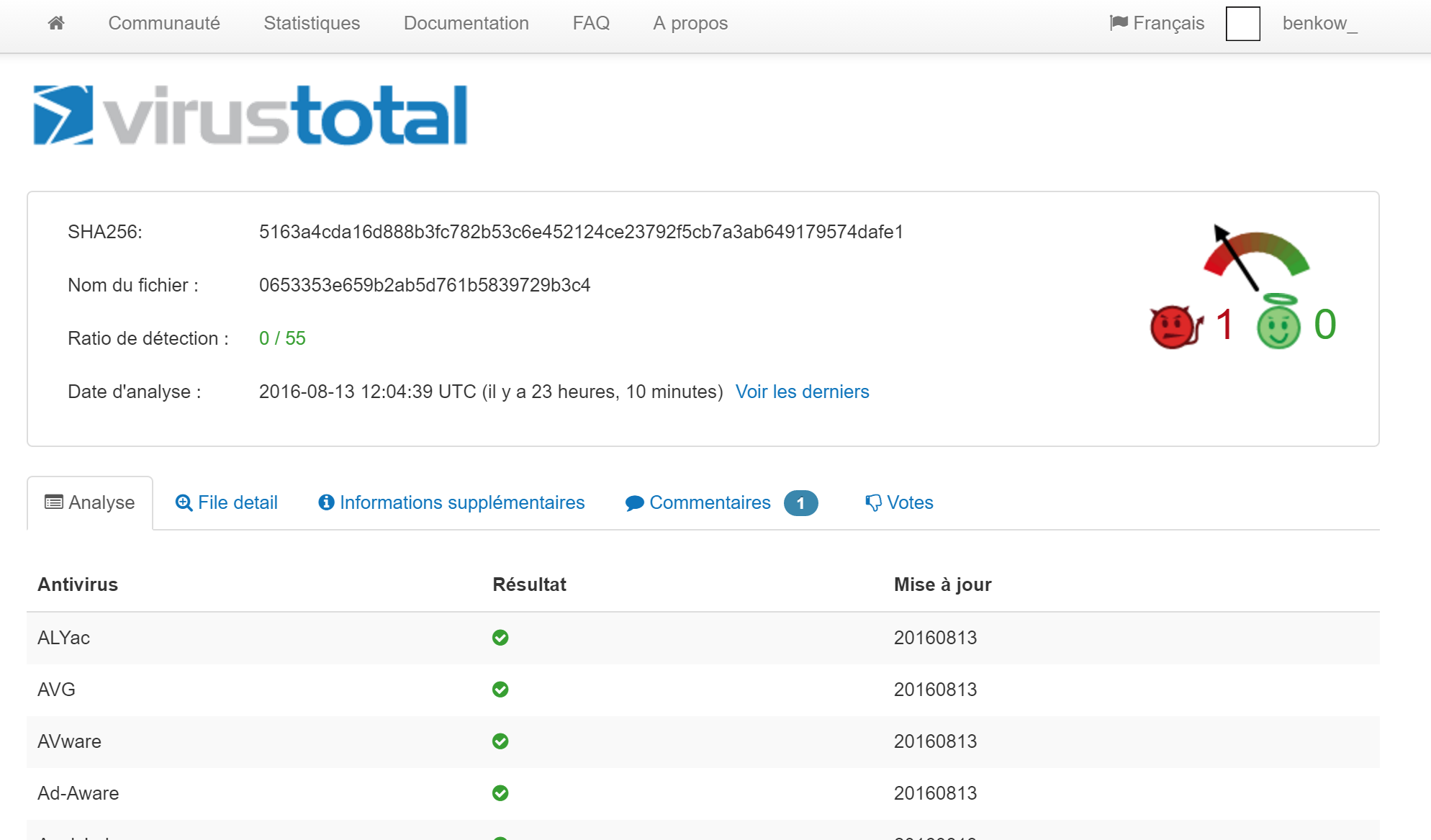Click the VirusTotal logo
Screen dimensions: 1431x840
[250, 115]
